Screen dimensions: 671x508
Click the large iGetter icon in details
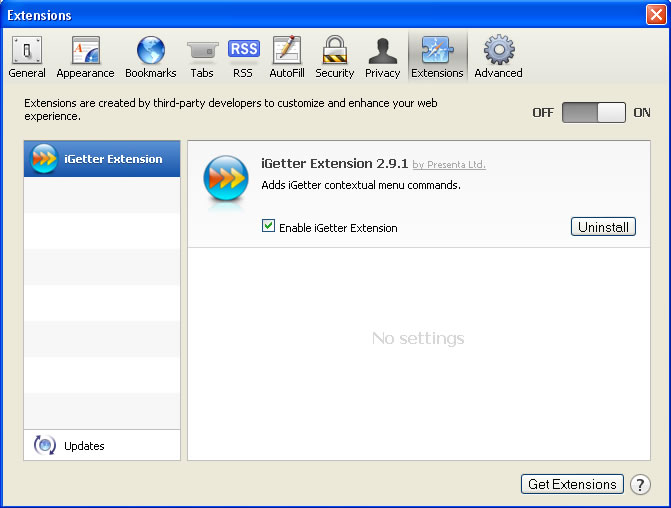226,179
